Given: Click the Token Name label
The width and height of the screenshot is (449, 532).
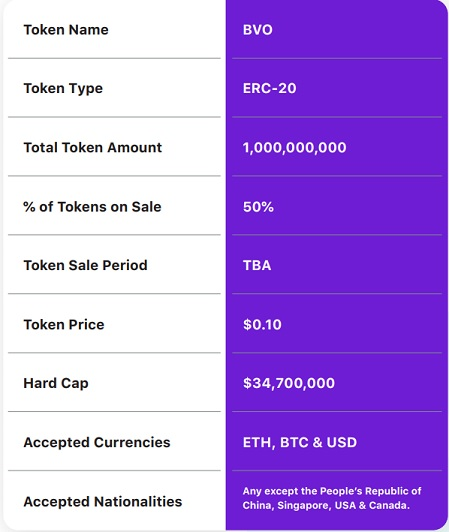Looking at the screenshot, I should 66,30.
